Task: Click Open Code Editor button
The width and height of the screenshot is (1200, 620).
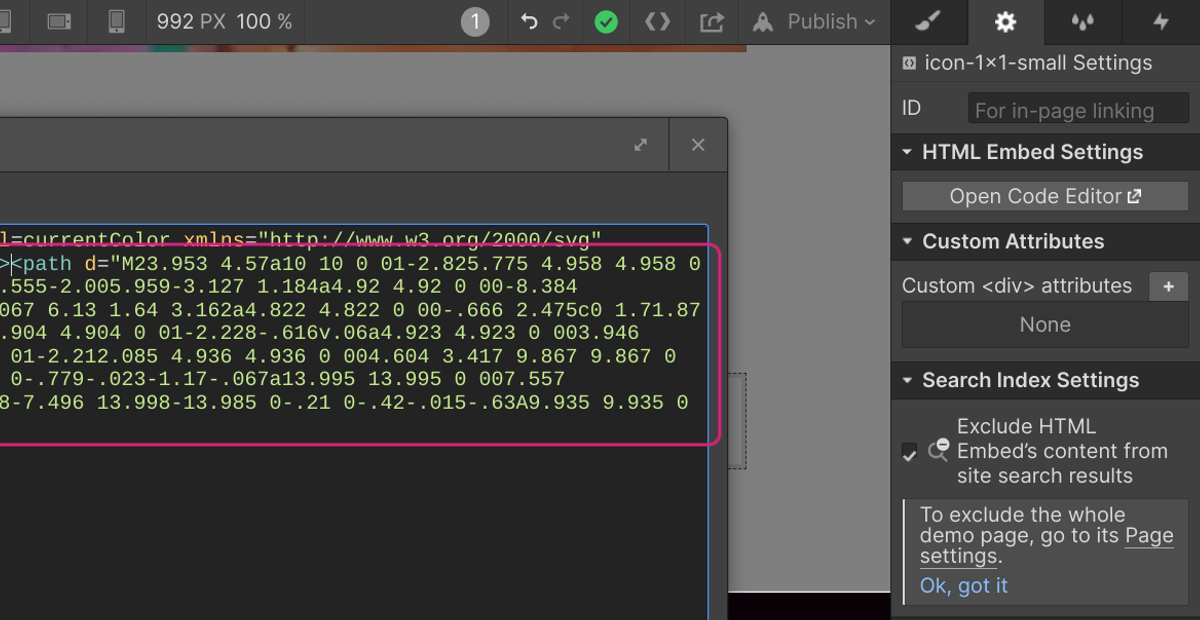Action: click(x=1045, y=196)
